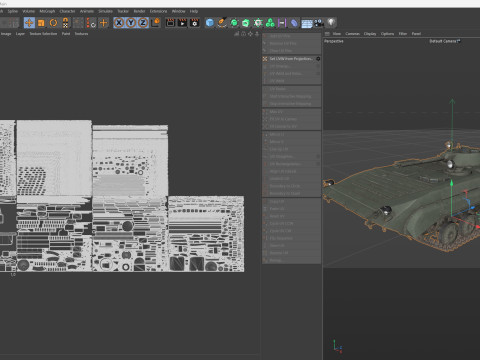Click the Flip Sequence command
Screen dimensions: 480x360
tap(291, 238)
